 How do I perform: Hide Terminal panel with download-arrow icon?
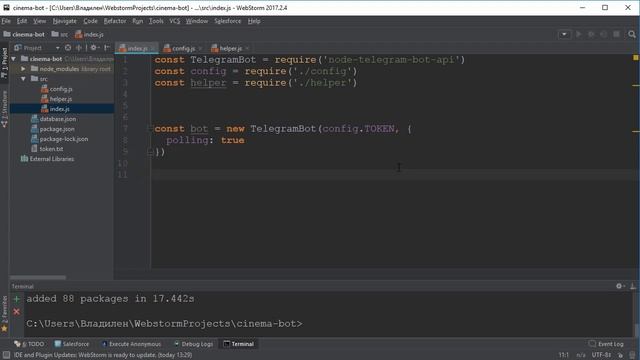click(x=633, y=286)
